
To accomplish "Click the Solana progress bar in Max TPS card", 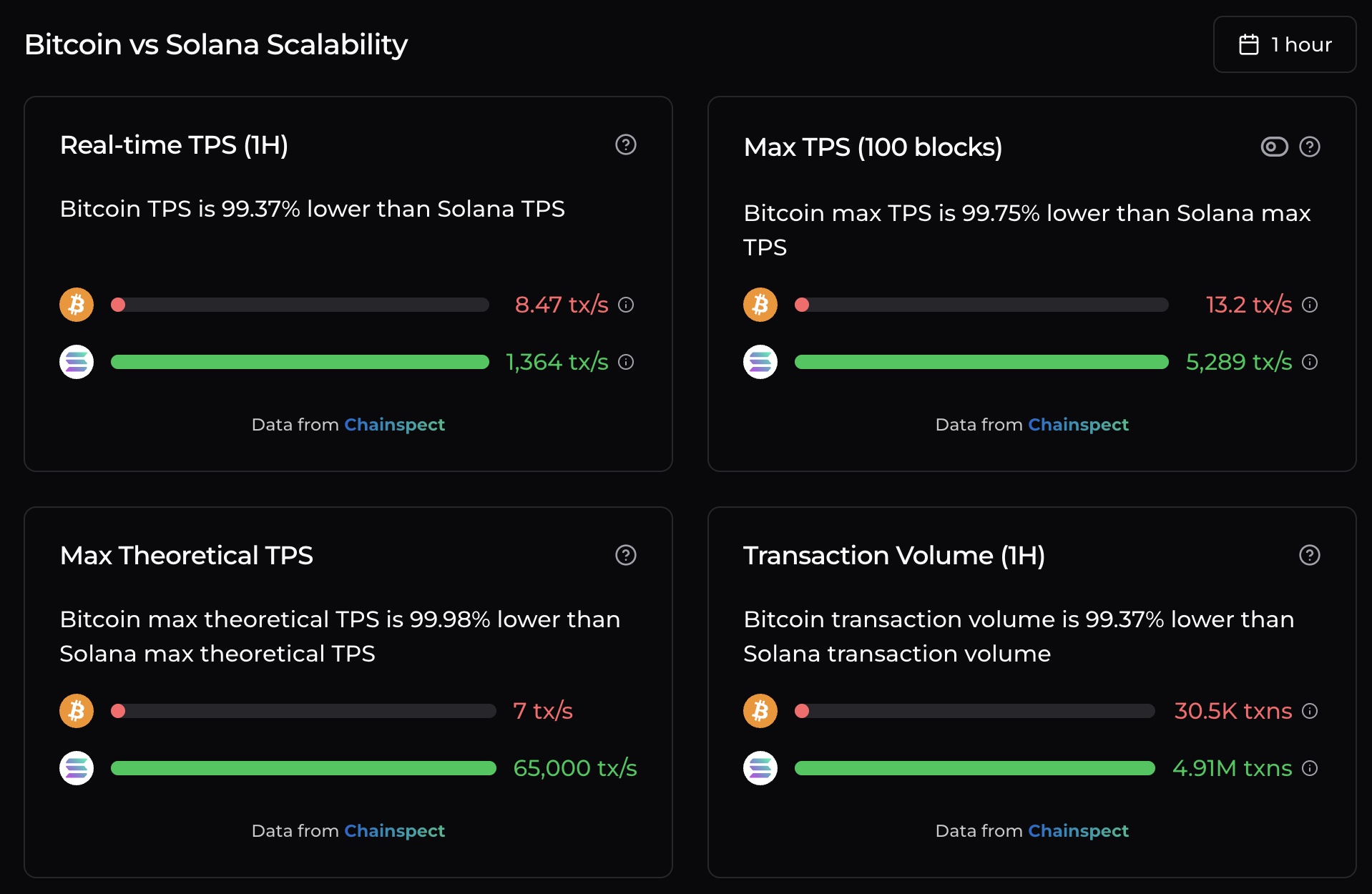I will coord(980,363).
